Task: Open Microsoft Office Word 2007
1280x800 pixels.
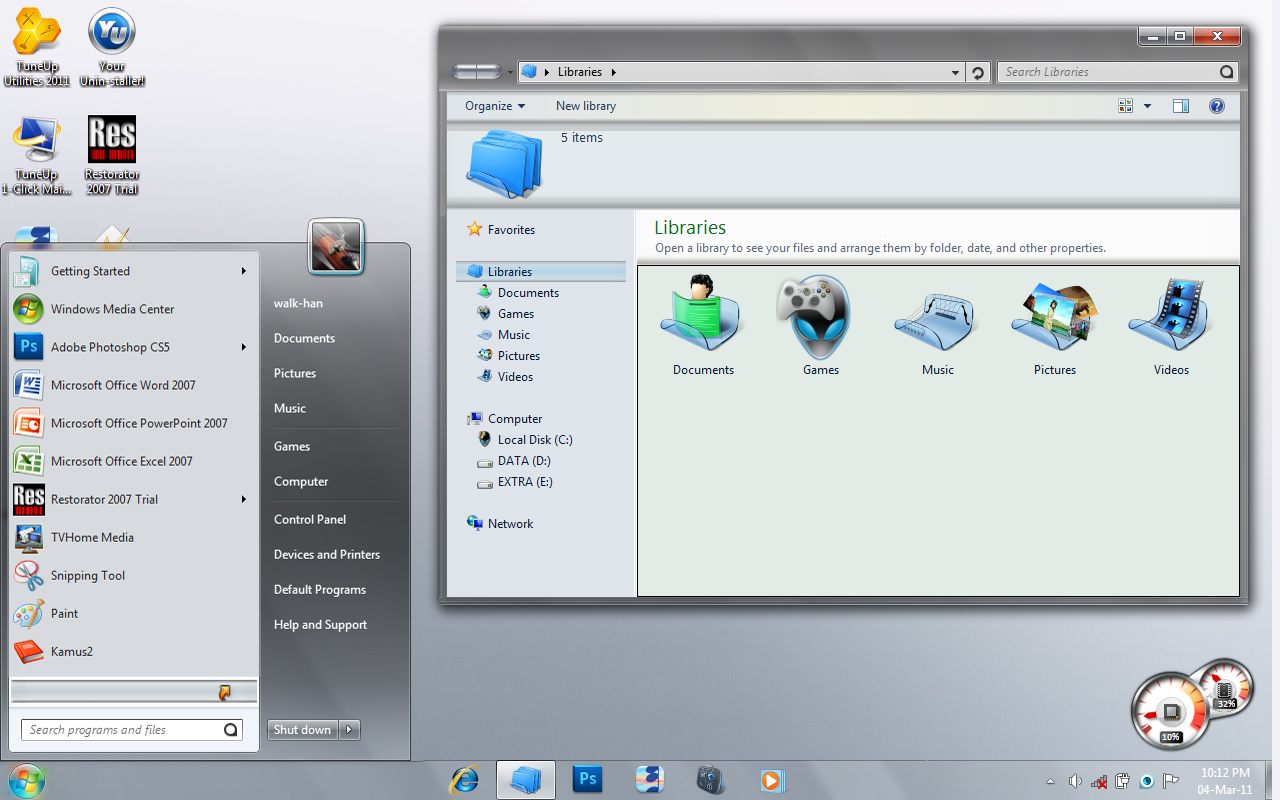Action: (132, 385)
